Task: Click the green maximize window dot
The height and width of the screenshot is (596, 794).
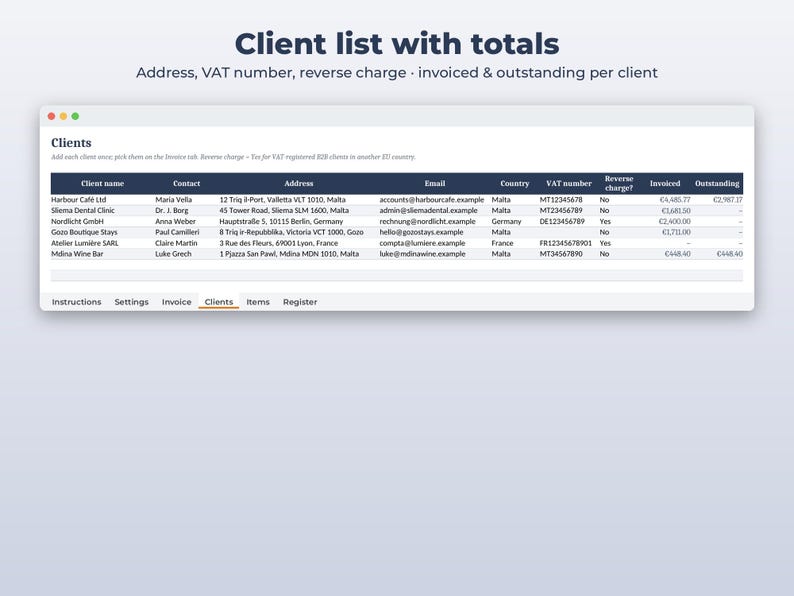Action: click(x=75, y=116)
